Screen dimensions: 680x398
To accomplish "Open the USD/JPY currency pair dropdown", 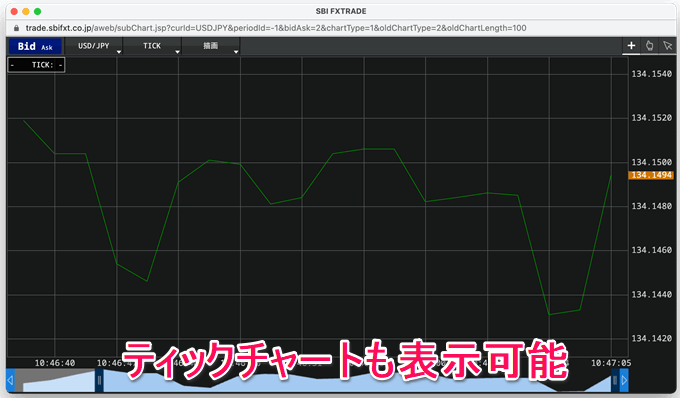I will (x=94, y=46).
